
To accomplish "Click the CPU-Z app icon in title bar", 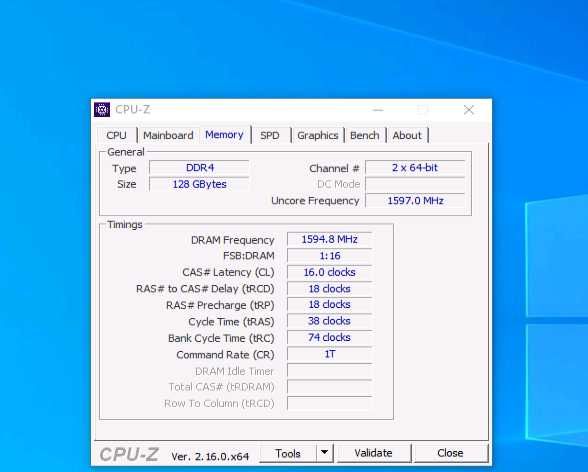I will (x=102, y=109).
